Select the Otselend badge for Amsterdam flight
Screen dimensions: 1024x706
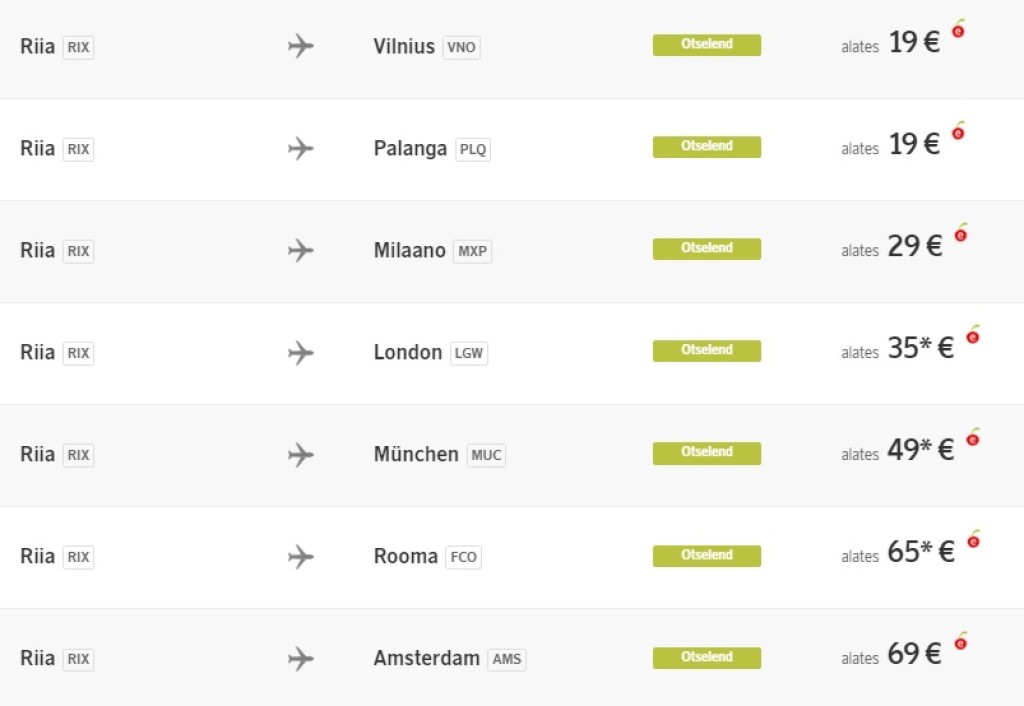(x=707, y=658)
